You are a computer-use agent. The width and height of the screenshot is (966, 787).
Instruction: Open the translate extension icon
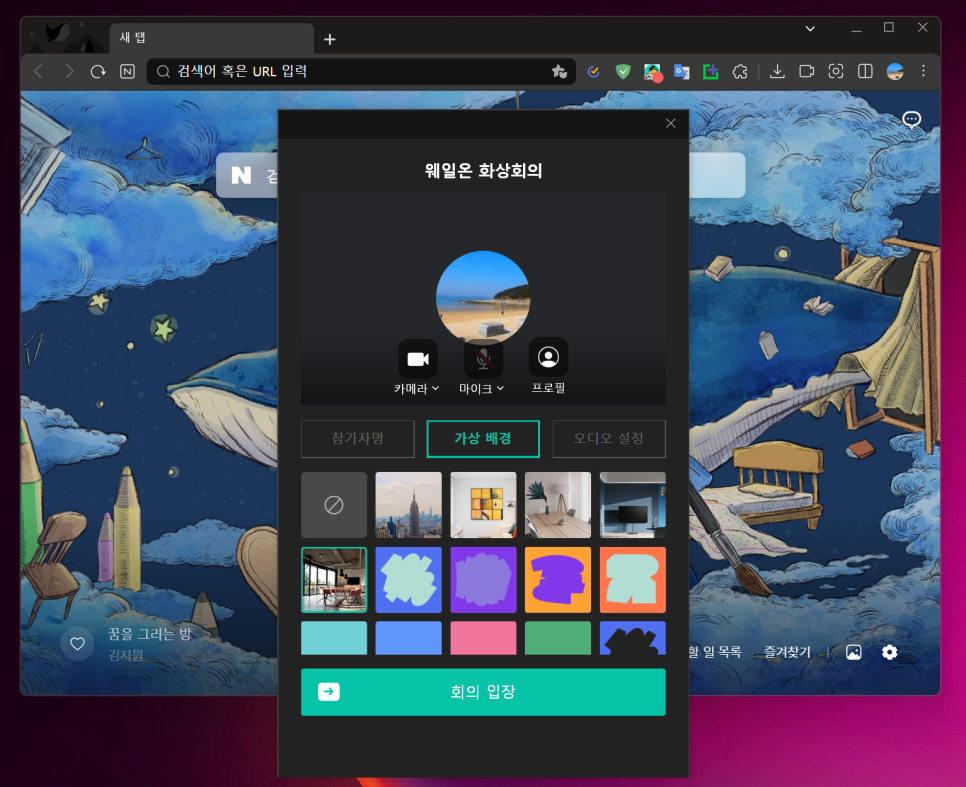pyautogui.click(x=681, y=71)
